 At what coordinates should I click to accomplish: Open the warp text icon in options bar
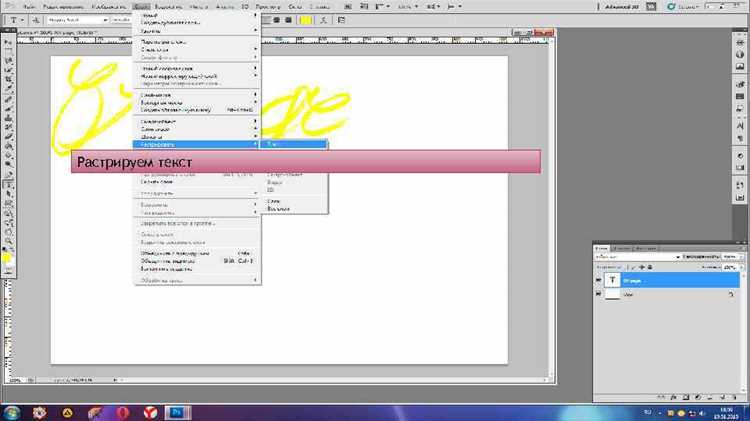(324, 20)
